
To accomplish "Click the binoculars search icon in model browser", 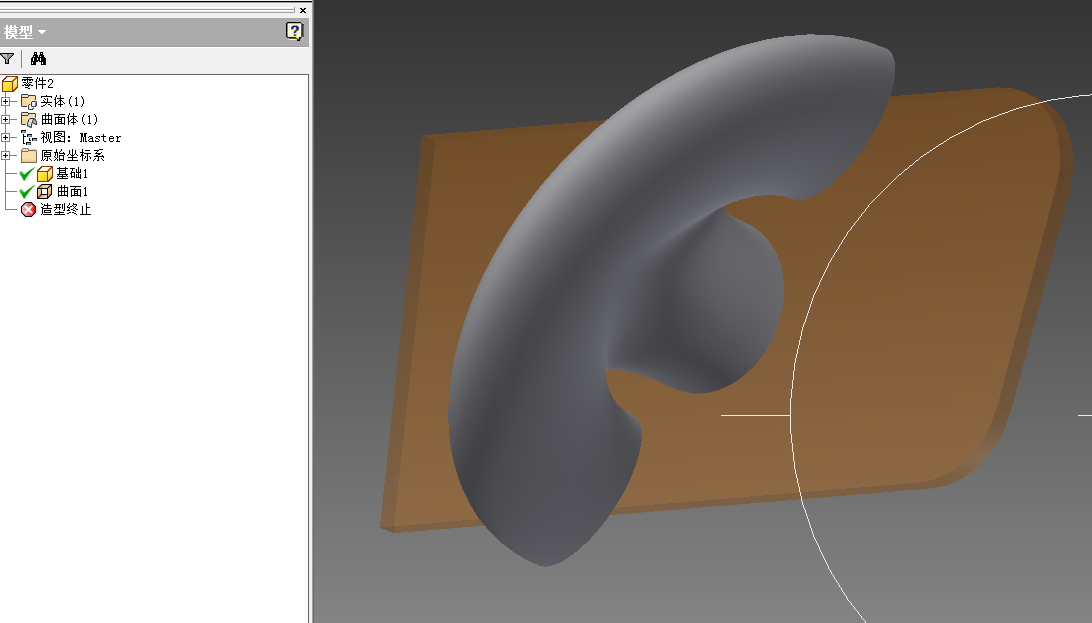I will [x=37, y=58].
